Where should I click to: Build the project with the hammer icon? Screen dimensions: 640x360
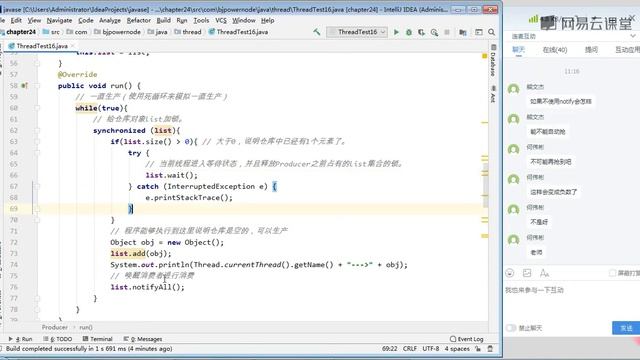(317, 32)
